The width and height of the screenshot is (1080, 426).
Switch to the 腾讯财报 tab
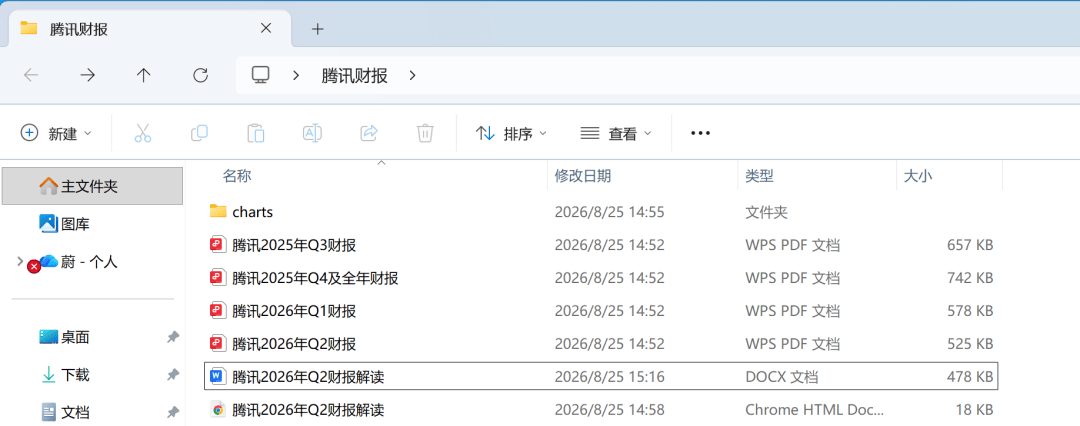148,29
